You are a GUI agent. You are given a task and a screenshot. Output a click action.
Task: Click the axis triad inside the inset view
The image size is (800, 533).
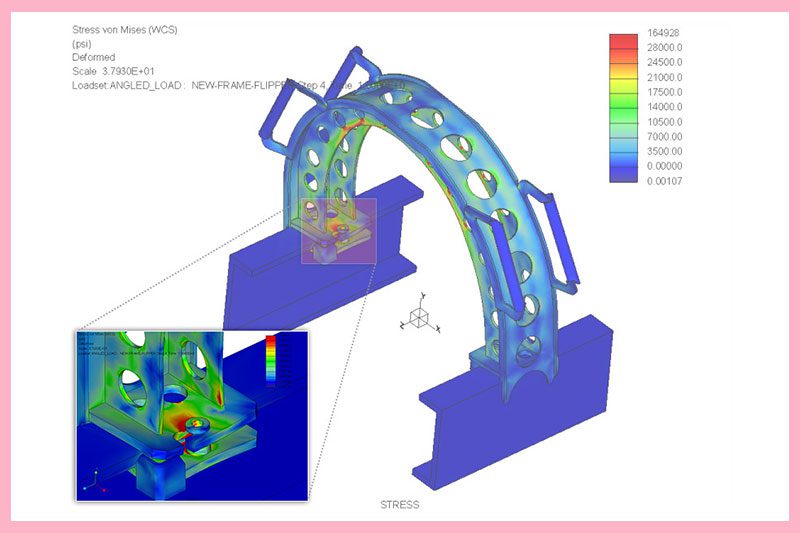(x=94, y=482)
